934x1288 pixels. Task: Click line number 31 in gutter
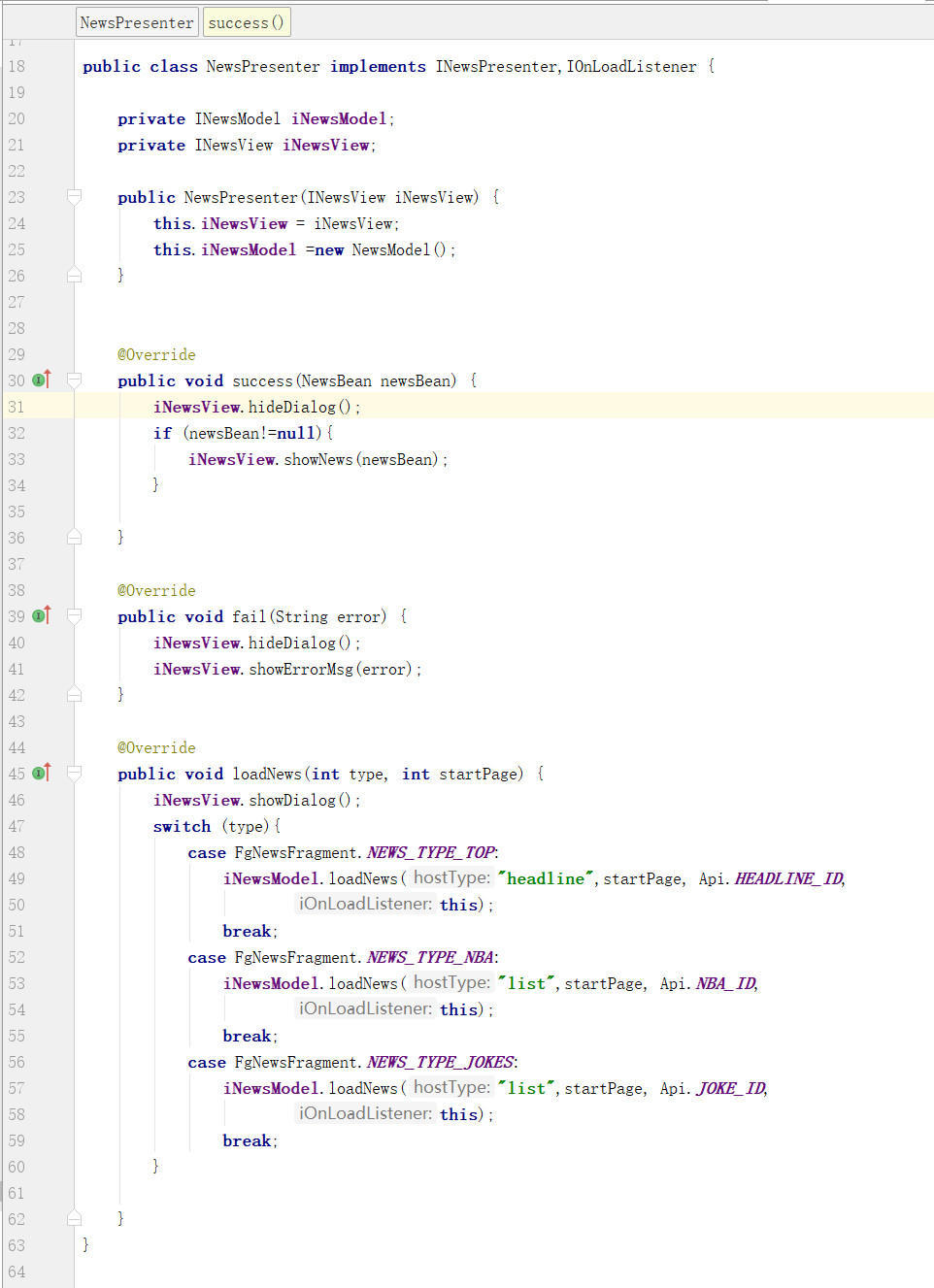(x=17, y=407)
